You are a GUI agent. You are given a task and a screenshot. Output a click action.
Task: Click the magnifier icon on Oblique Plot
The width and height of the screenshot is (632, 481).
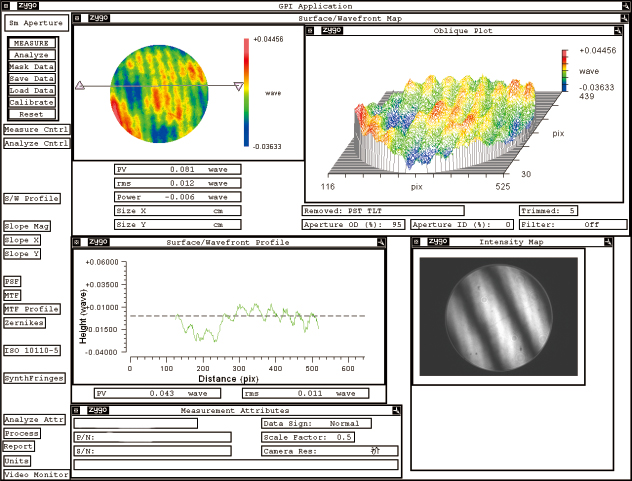[621, 31]
